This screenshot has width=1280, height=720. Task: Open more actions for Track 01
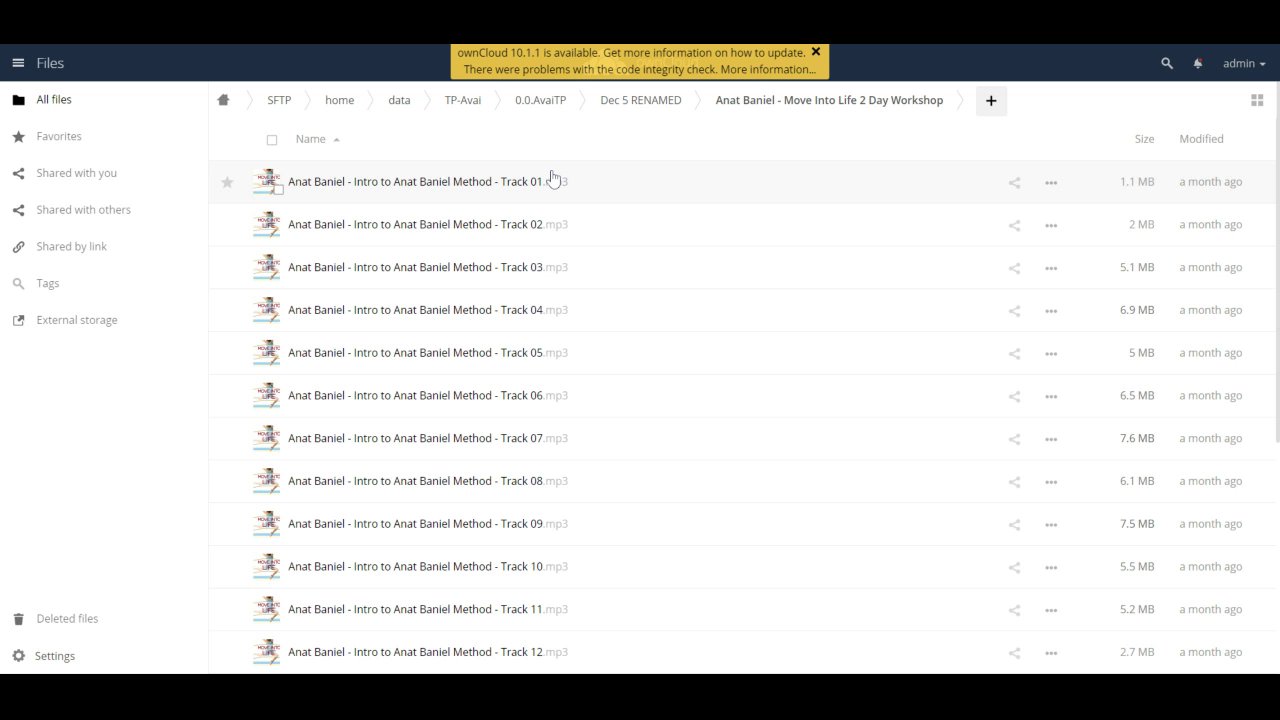pos(1051,183)
